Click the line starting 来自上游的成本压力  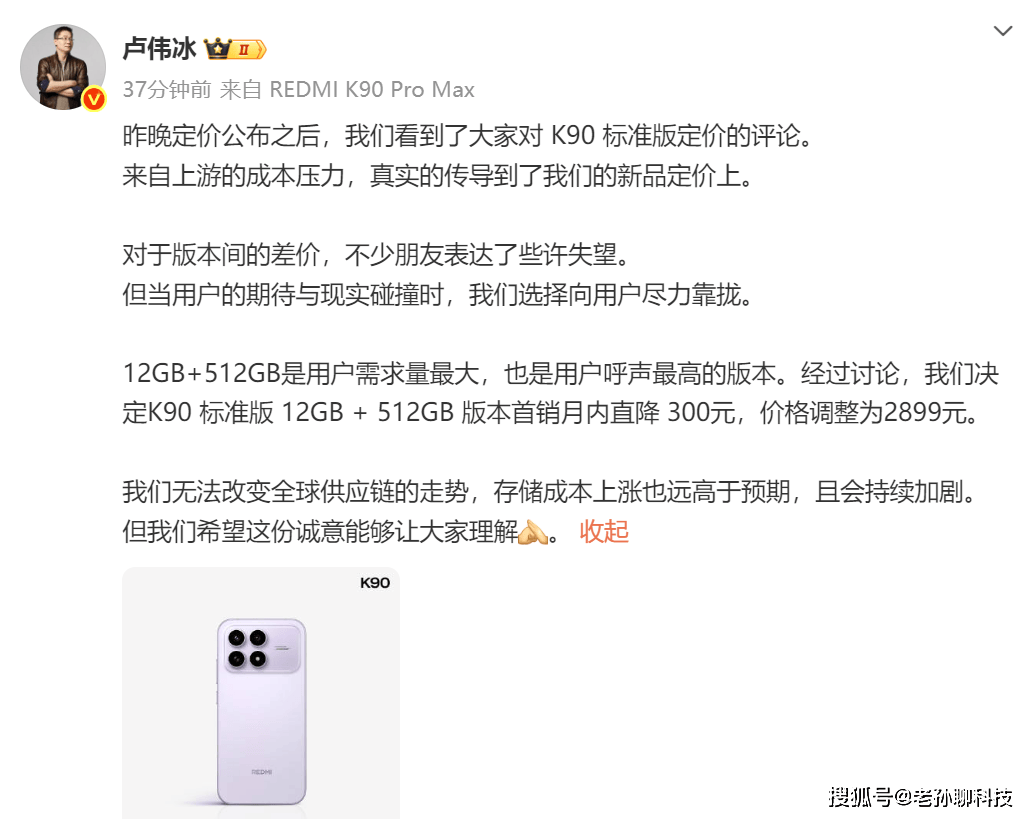(x=438, y=176)
